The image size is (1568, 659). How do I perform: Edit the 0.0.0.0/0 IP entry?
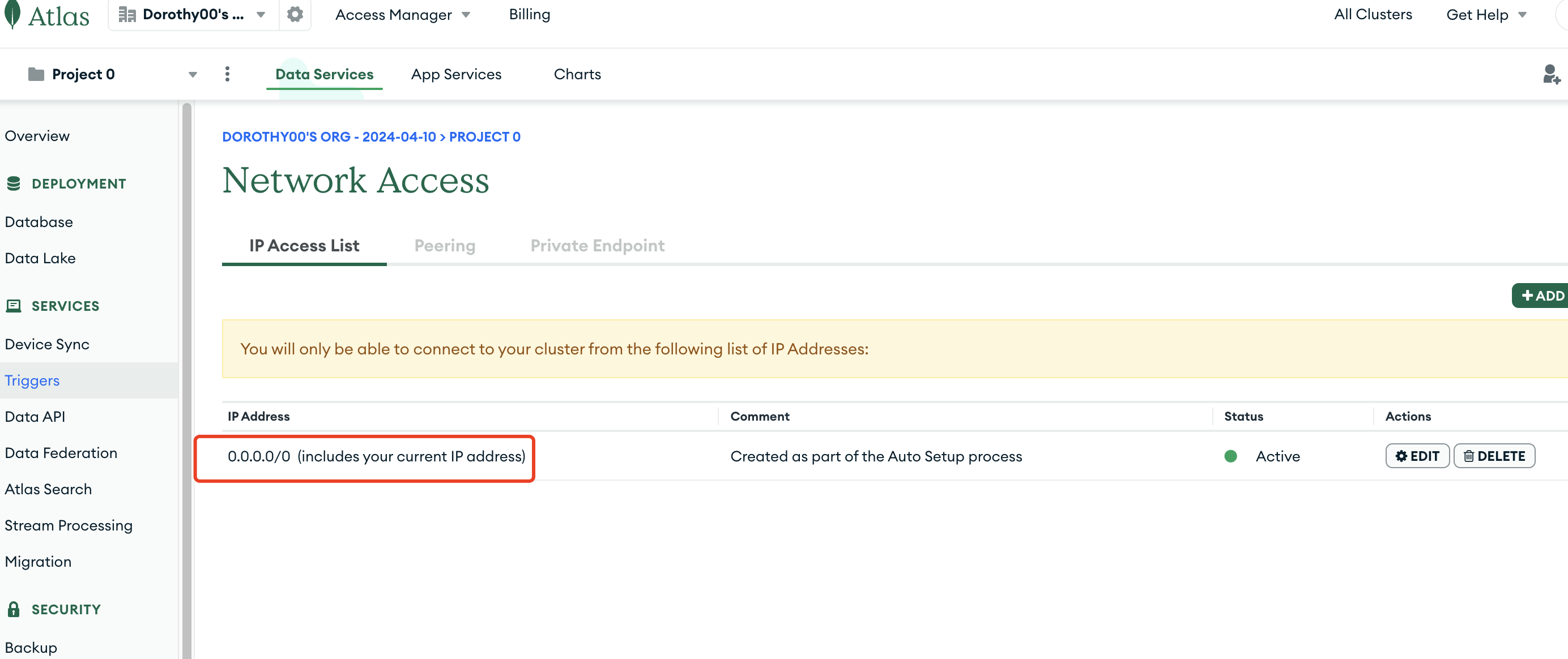1417,456
